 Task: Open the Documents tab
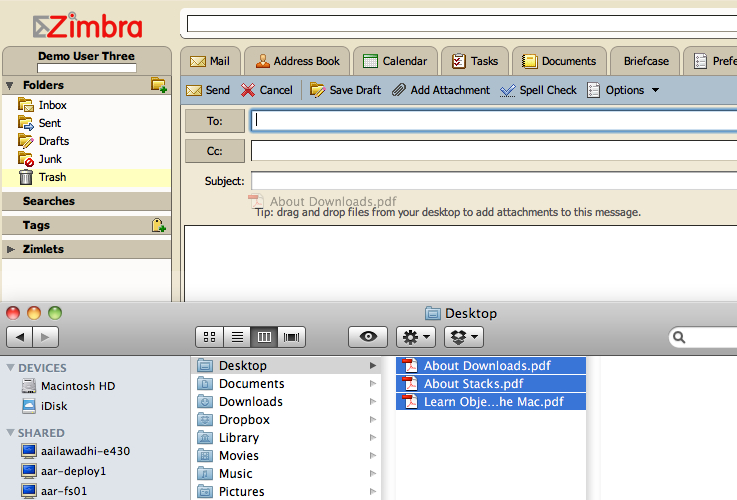[558, 61]
